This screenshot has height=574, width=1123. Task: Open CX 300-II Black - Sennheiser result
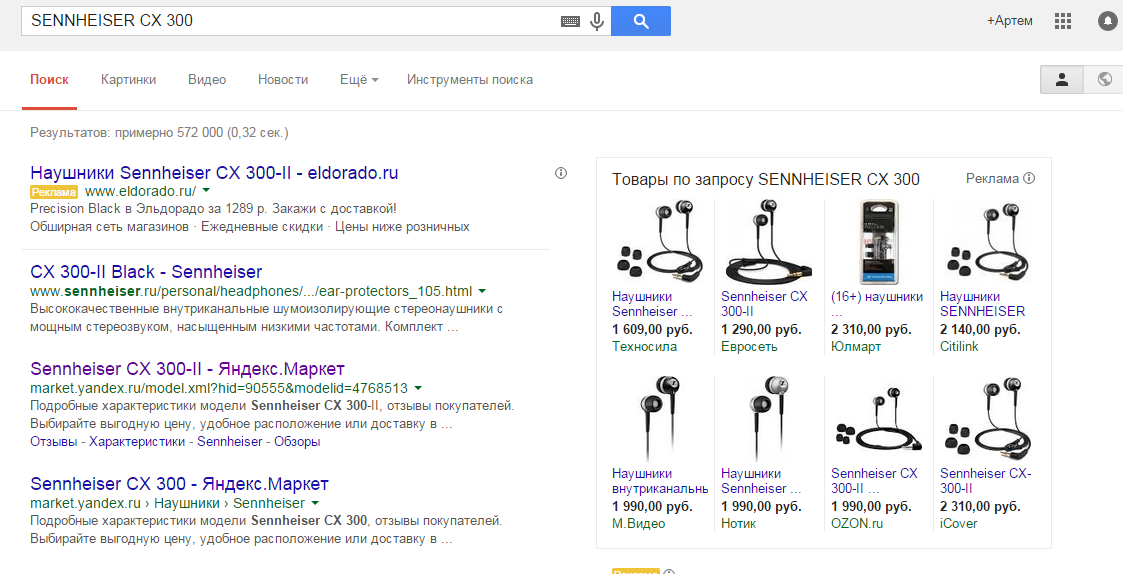click(x=146, y=272)
